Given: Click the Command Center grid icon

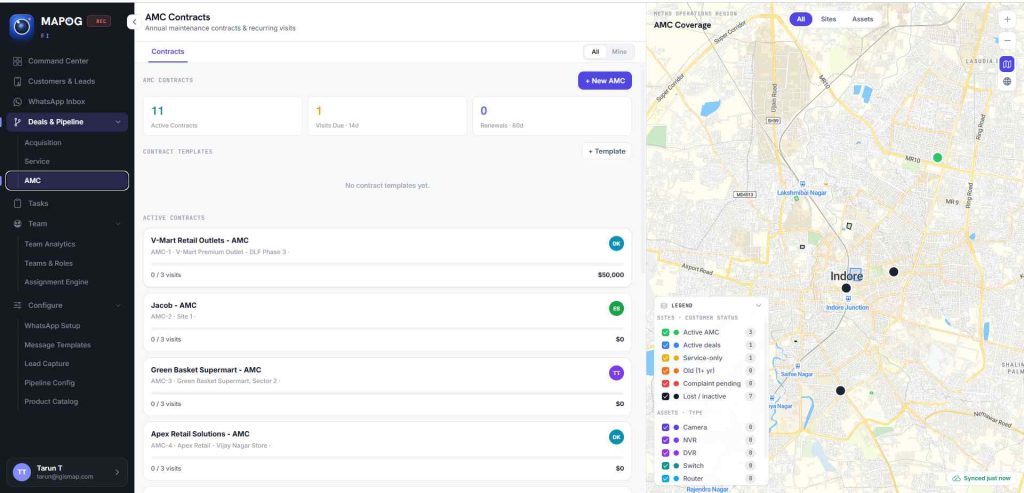Looking at the screenshot, I should click(18, 61).
